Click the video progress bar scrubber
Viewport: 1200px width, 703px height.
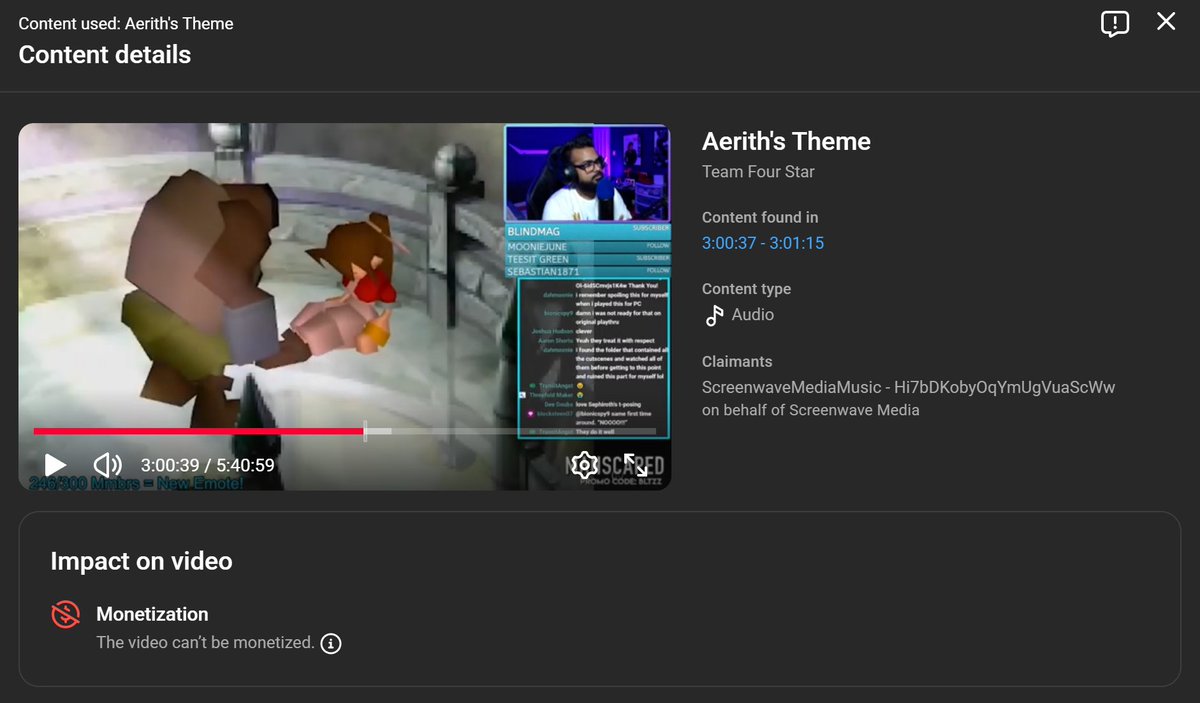coord(365,431)
